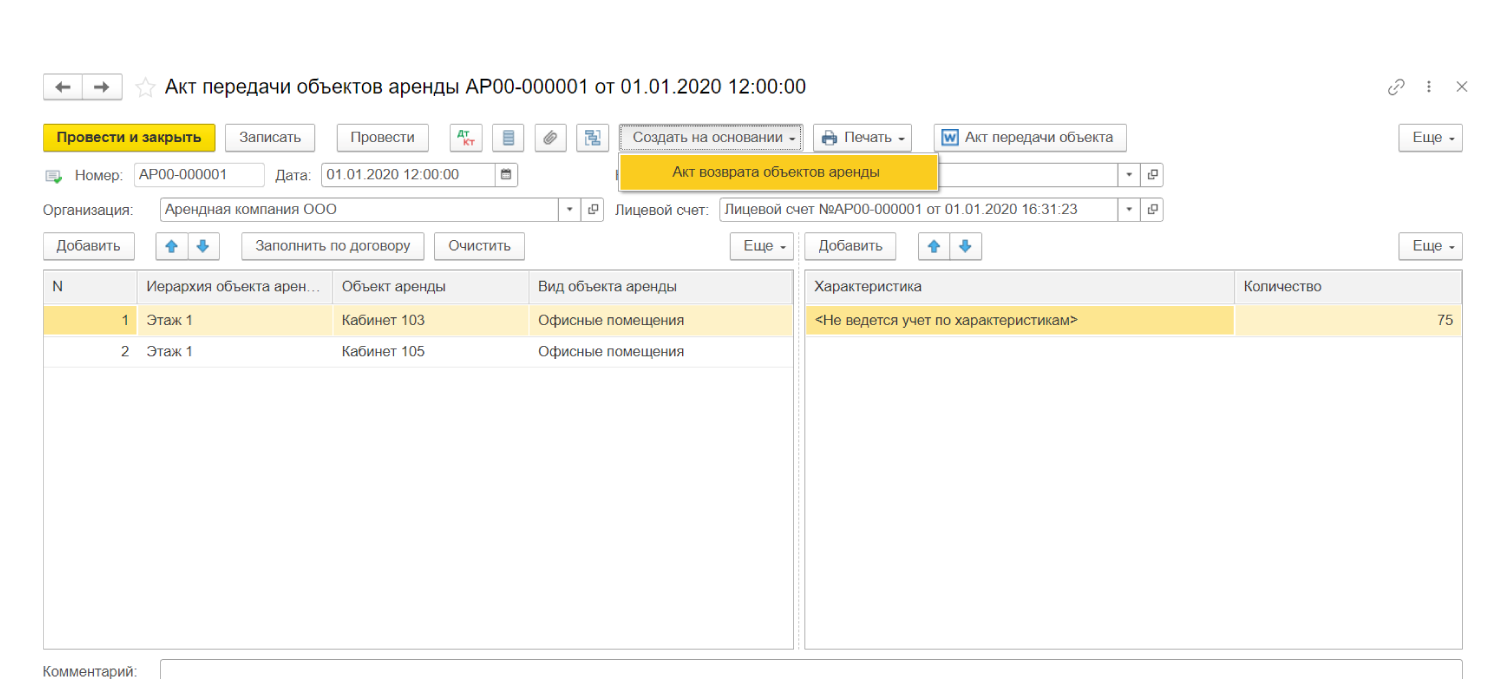The width and height of the screenshot is (1501, 679).
Task: Open the attached files paperclip icon
Action: pyautogui.click(x=550, y=138)
